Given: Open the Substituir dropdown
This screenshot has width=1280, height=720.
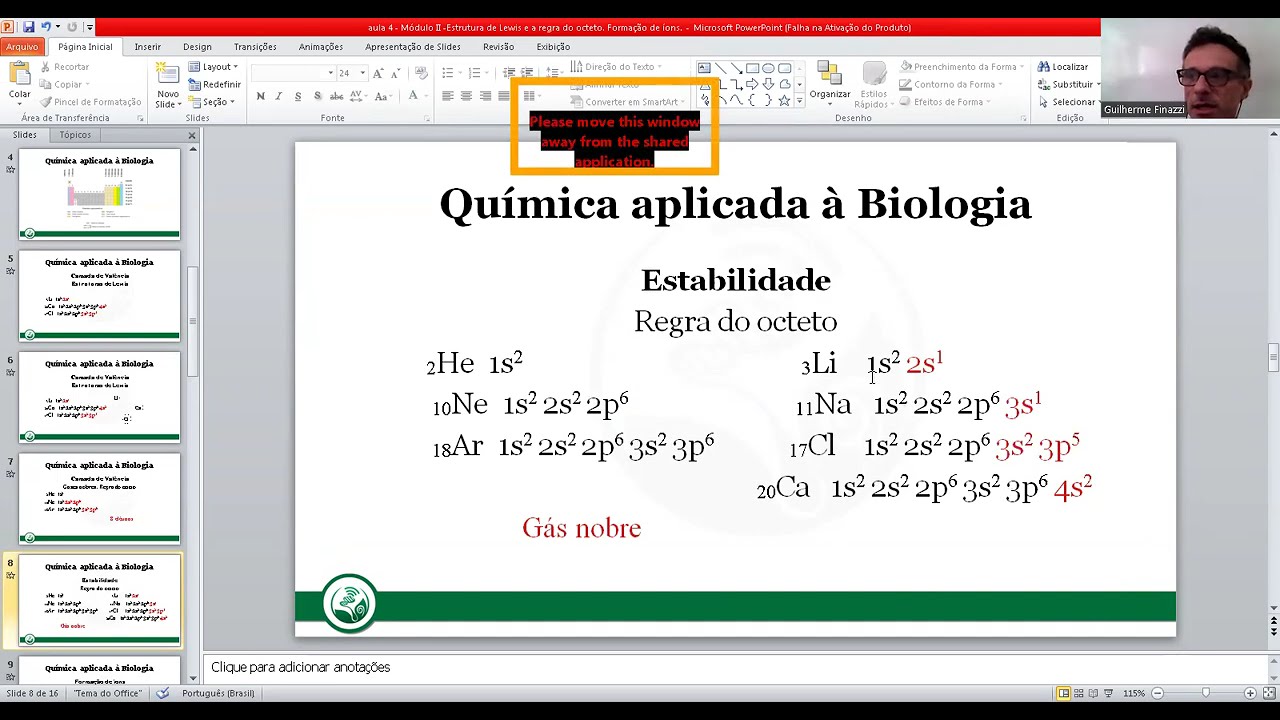Looking at the screenshot, I should (1068, 85).
